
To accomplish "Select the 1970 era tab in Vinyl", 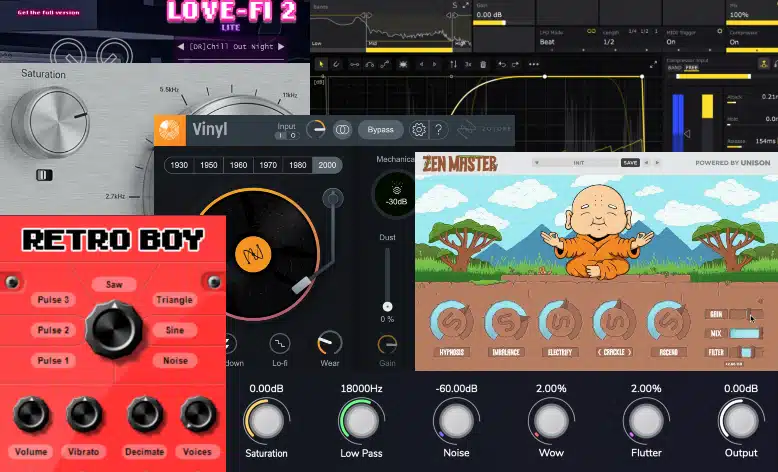I will [x=268, y=165].
